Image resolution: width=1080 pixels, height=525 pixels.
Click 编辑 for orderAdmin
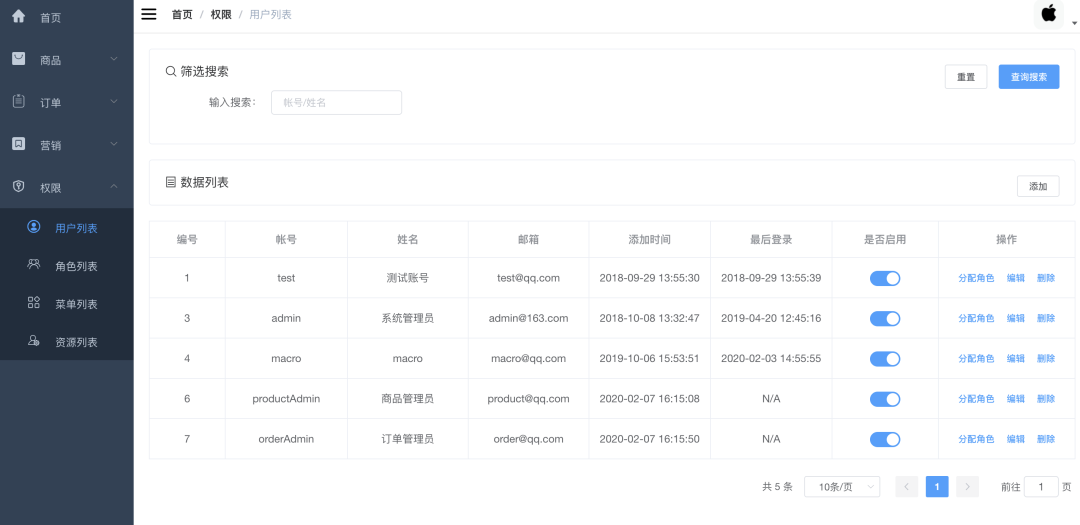1015,439
